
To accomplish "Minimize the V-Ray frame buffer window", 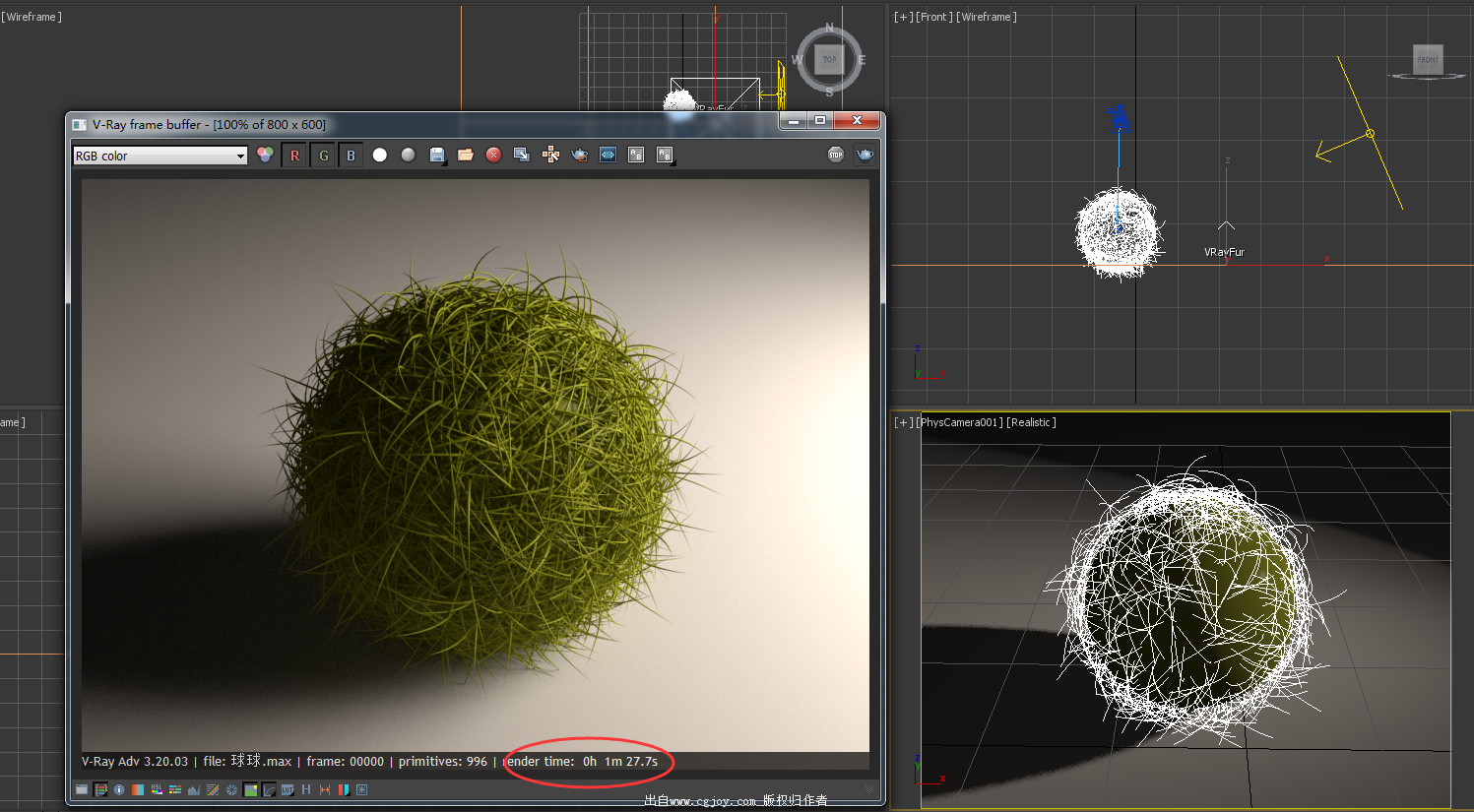I will (794, 120).
